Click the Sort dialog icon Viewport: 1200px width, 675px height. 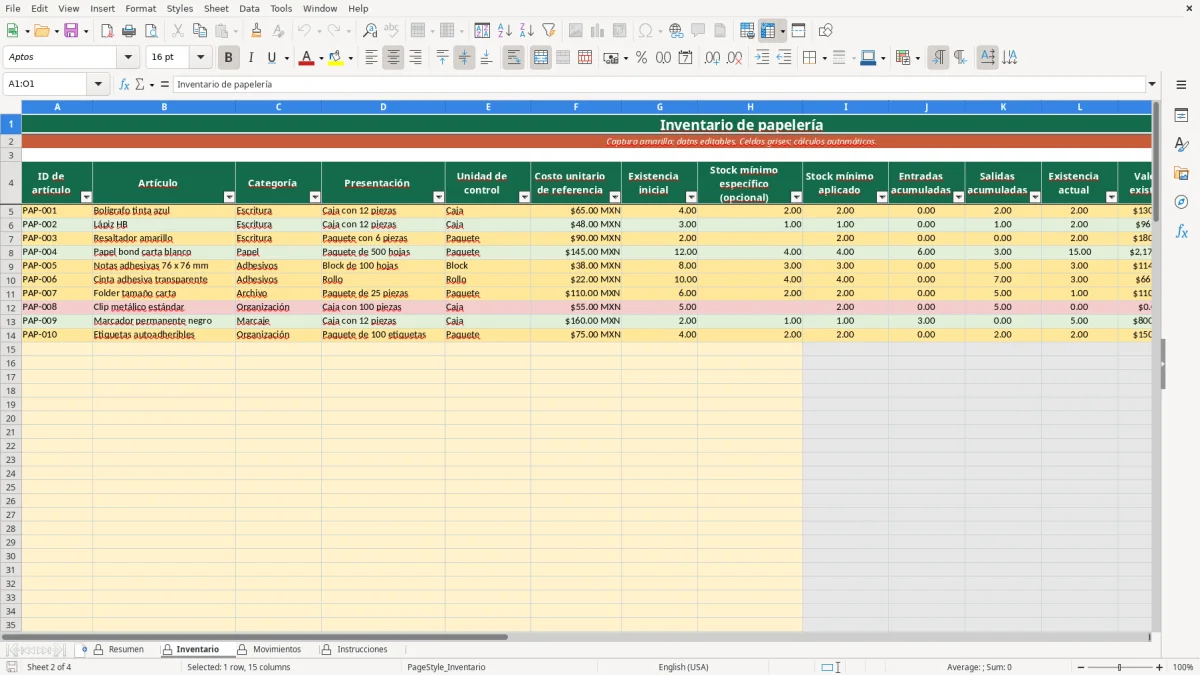(482, 31)
